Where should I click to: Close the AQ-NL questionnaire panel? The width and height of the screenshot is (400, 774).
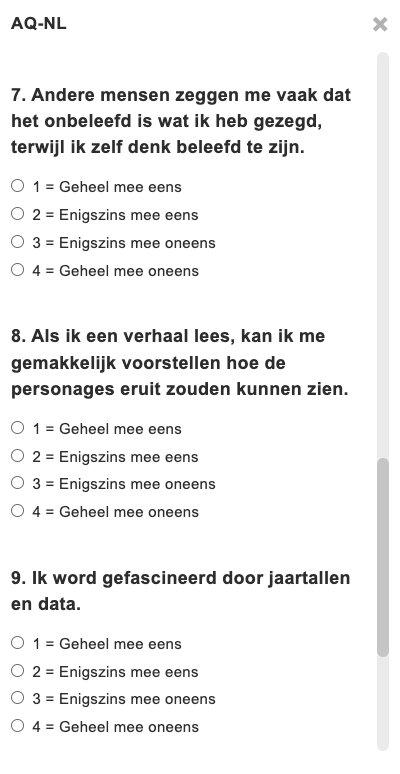(380, 24)
